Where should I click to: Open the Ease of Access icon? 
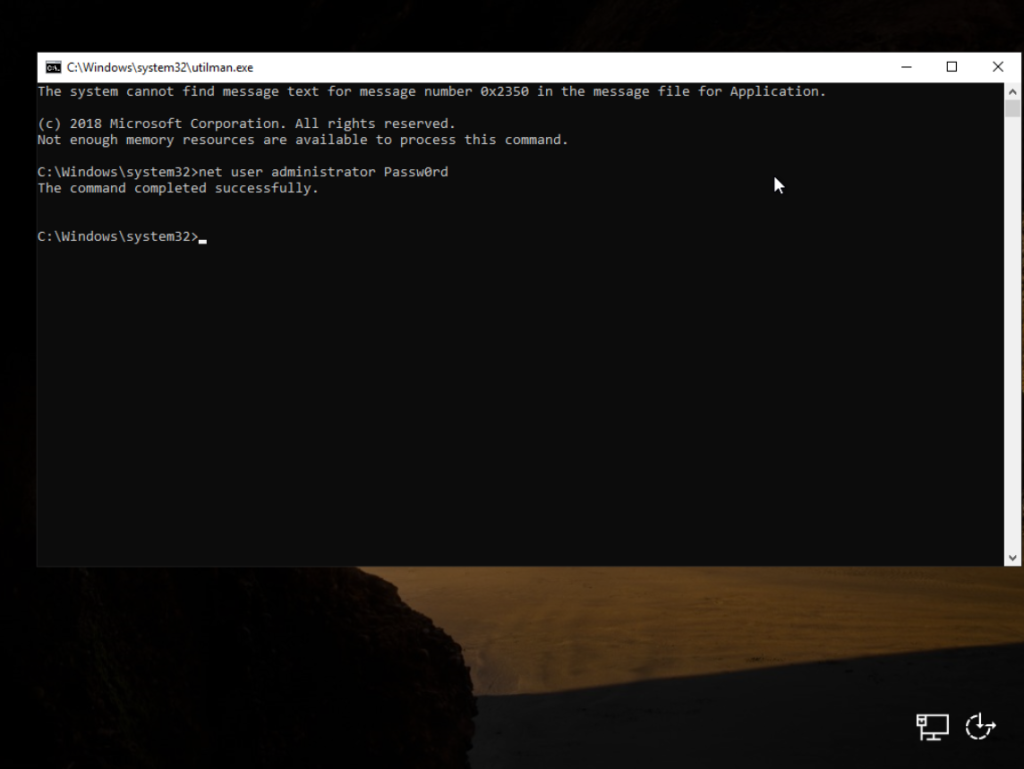(980, 727)
